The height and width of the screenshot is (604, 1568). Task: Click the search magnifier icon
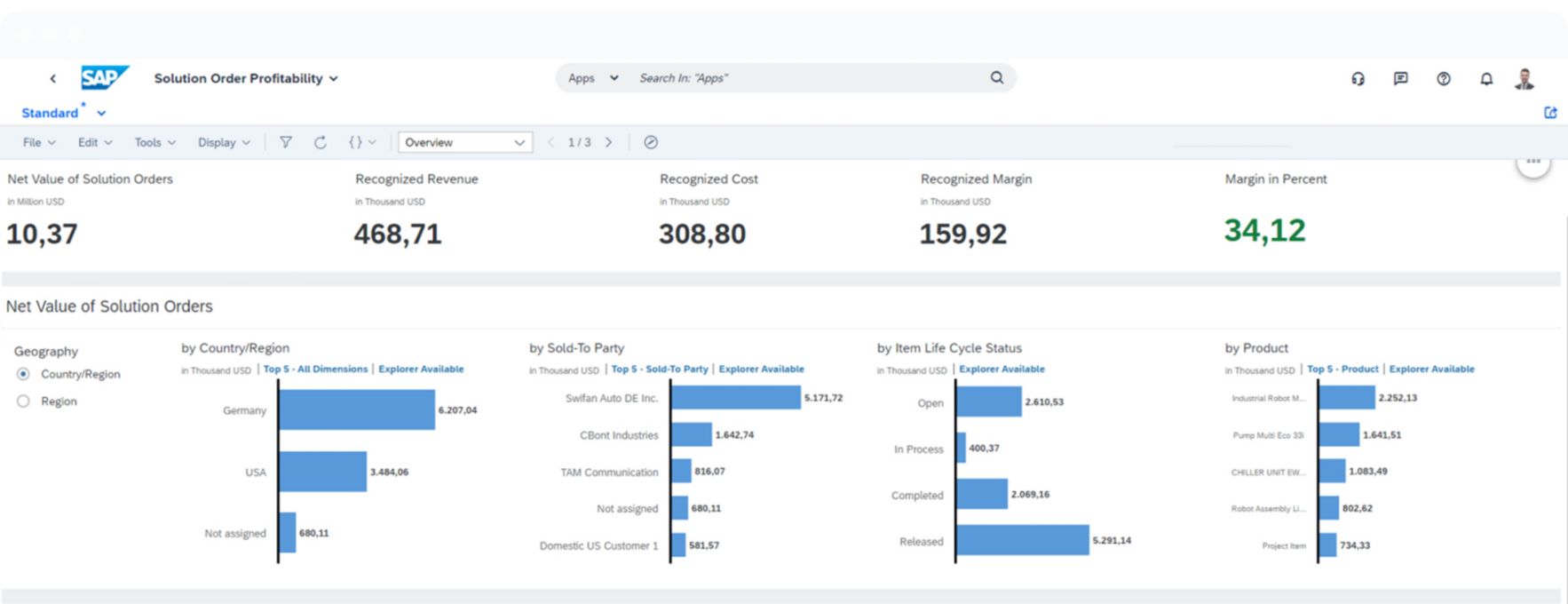[996, 78]
